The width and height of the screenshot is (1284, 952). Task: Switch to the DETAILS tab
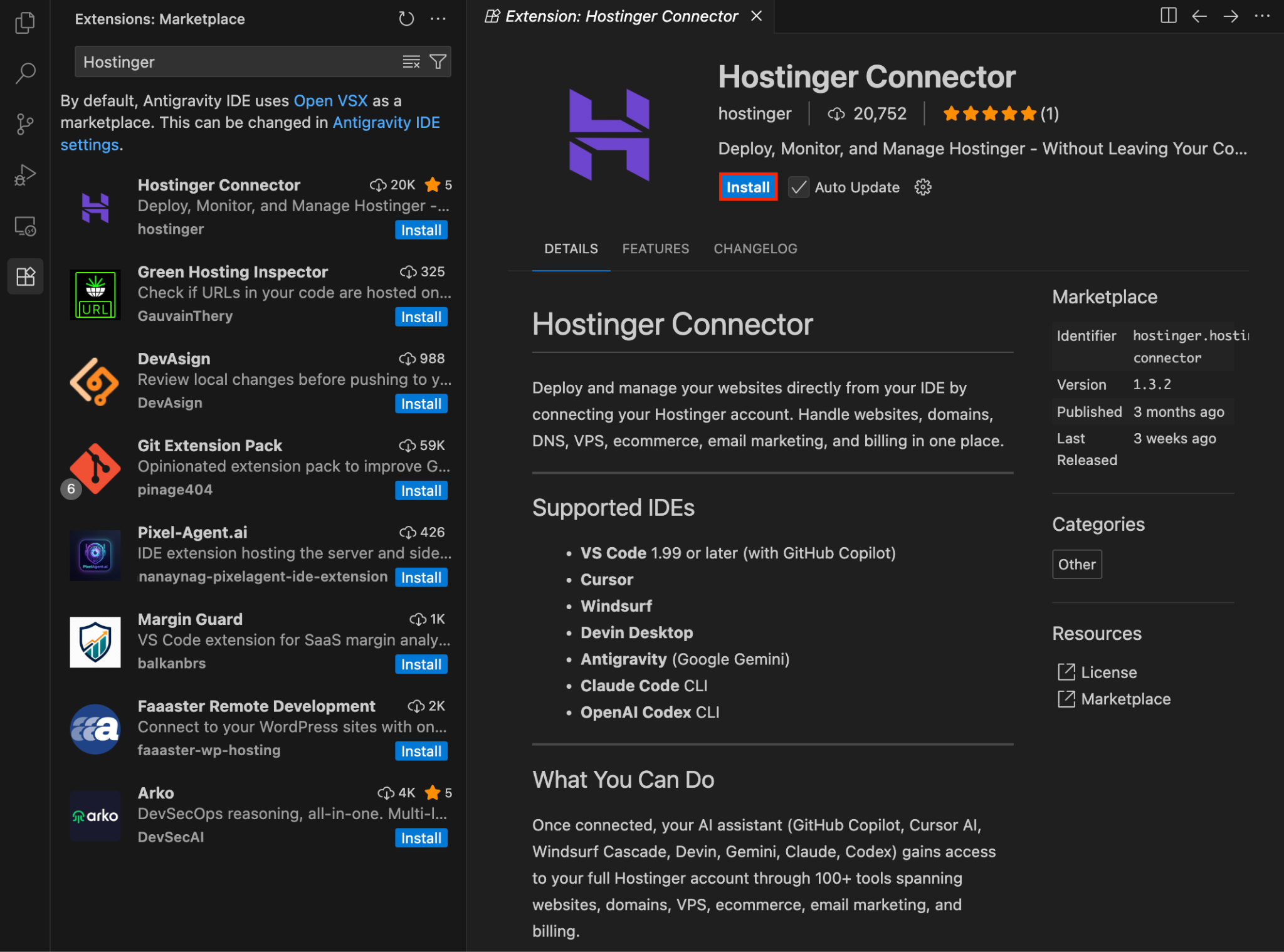coord(571,249)
